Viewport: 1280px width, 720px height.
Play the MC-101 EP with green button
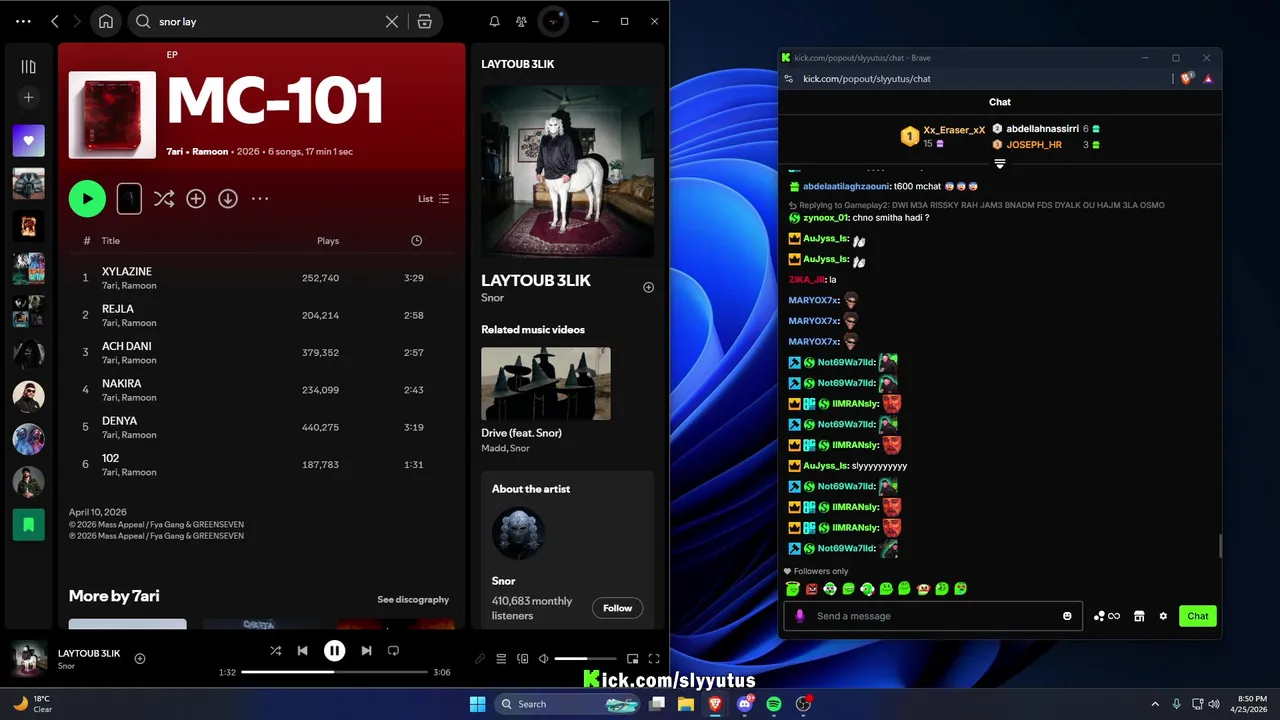click(87, 199)
